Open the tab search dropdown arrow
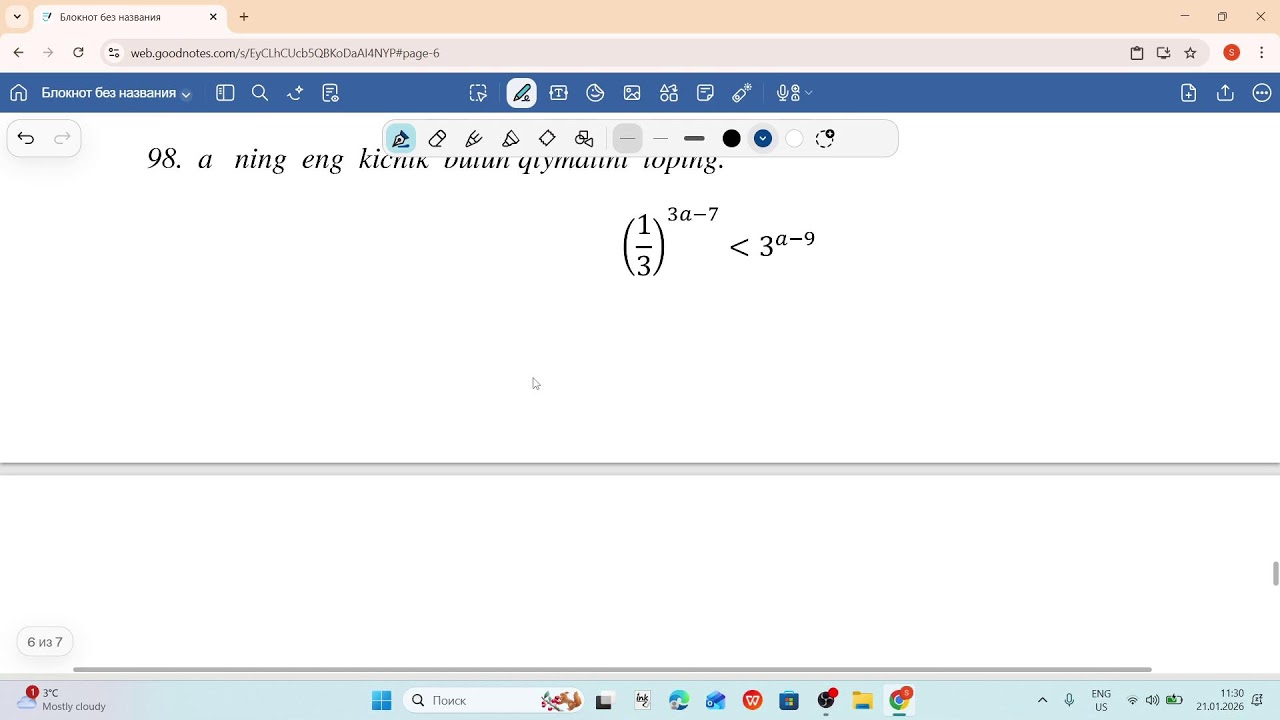The width and height of the screenshot is (1280, 720). pos(17,17)
